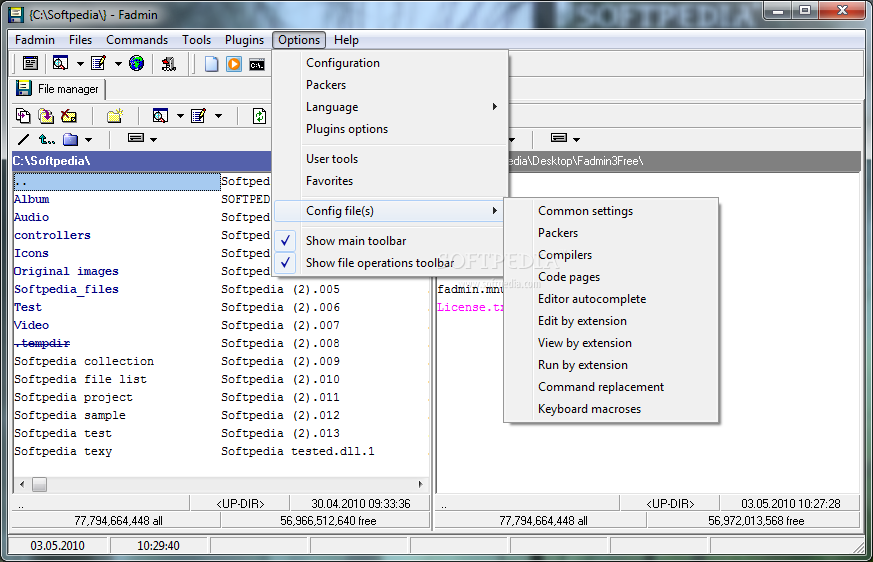Open Editor autocomplete config
This screenshot has height=562, width=873.
click(x=611, y=299)
